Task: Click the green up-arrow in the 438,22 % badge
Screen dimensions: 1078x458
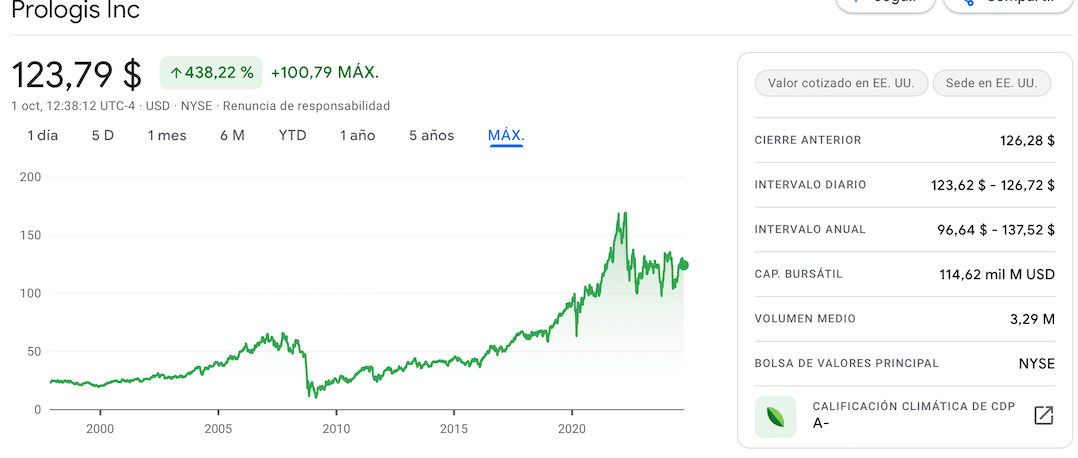Action: [175, 73]
